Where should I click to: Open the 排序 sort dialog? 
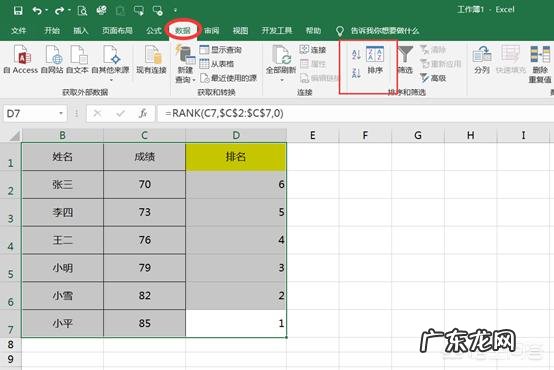coord(375,60)
